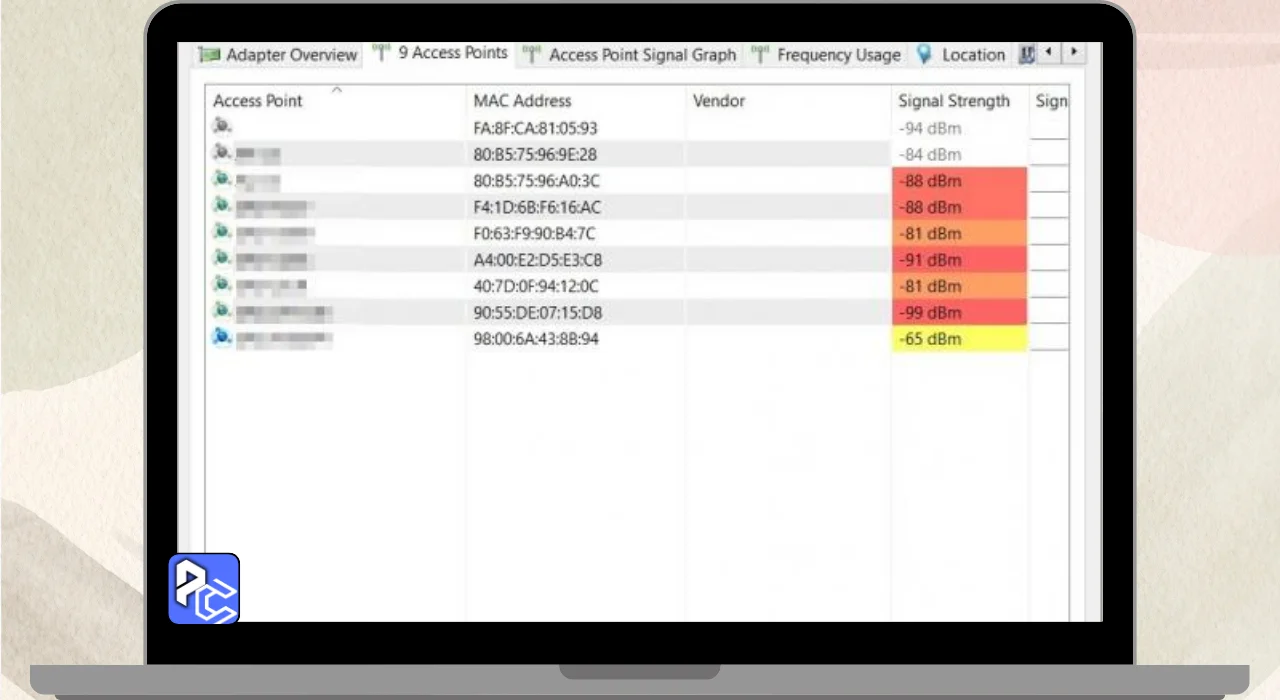Image resolution: width=1280 pixels, height=700 pixels.
Task: Click access point icon for 90:55:DE:07:15:D8
Action: point(222,312)
